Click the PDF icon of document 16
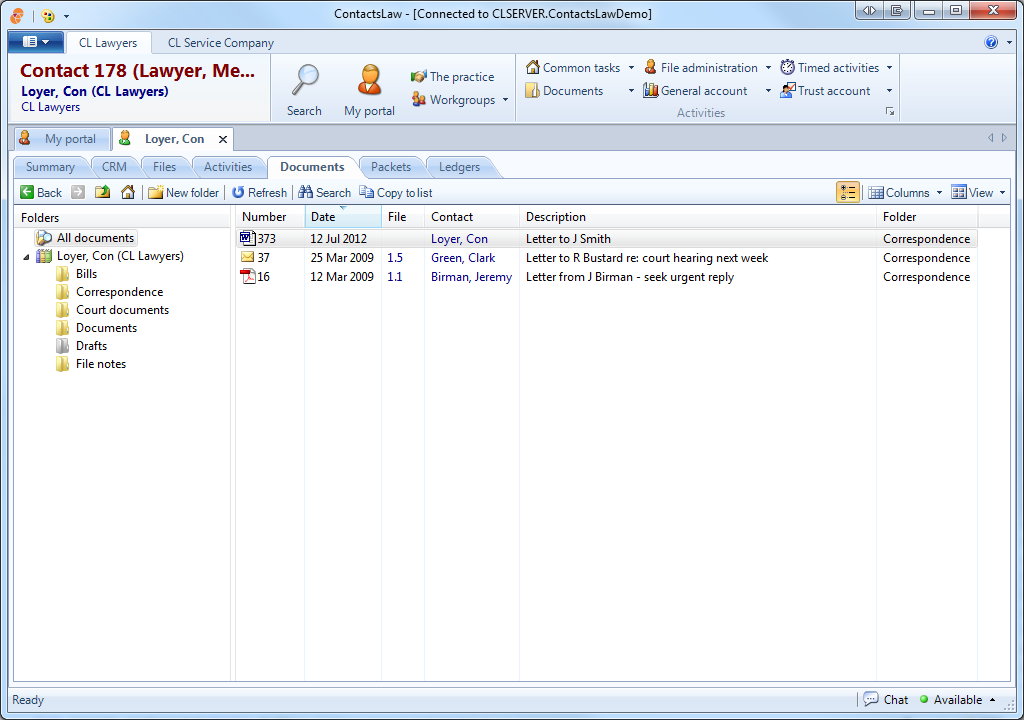The width and height of the screenshot is (1024, 720). 248,276
